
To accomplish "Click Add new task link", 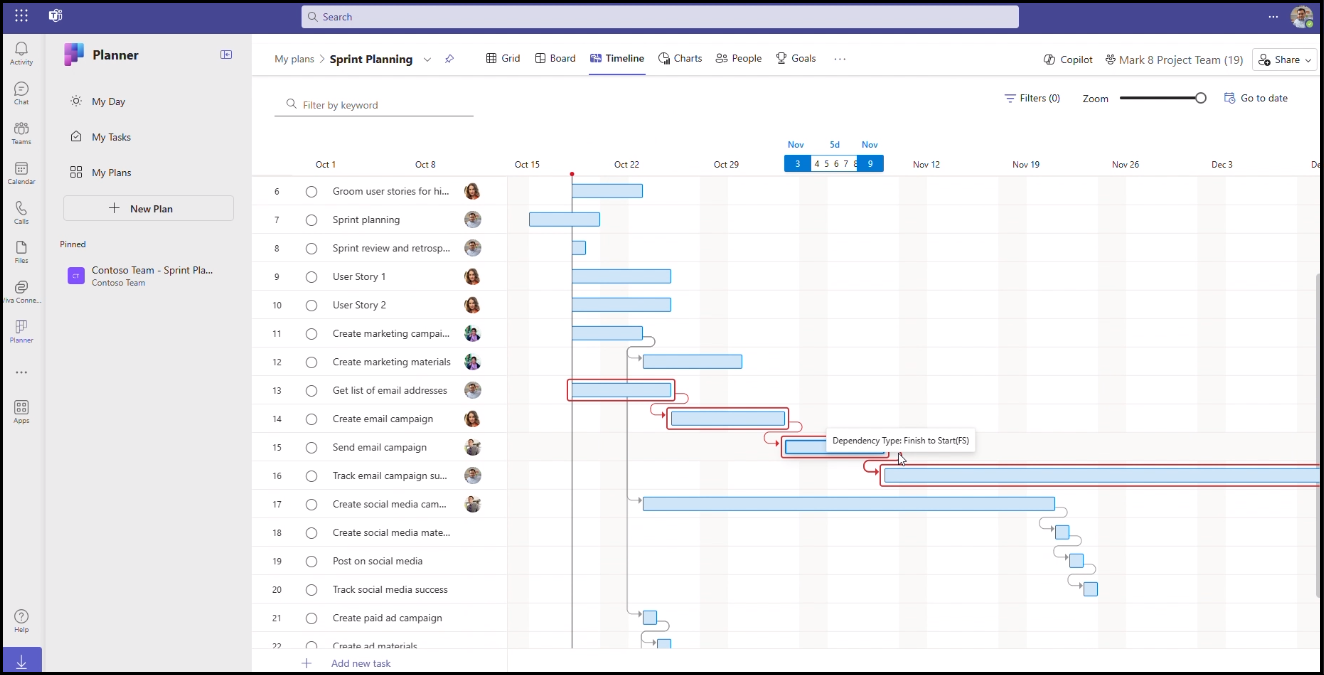I will pyautogui.click(x=360, y=663).
